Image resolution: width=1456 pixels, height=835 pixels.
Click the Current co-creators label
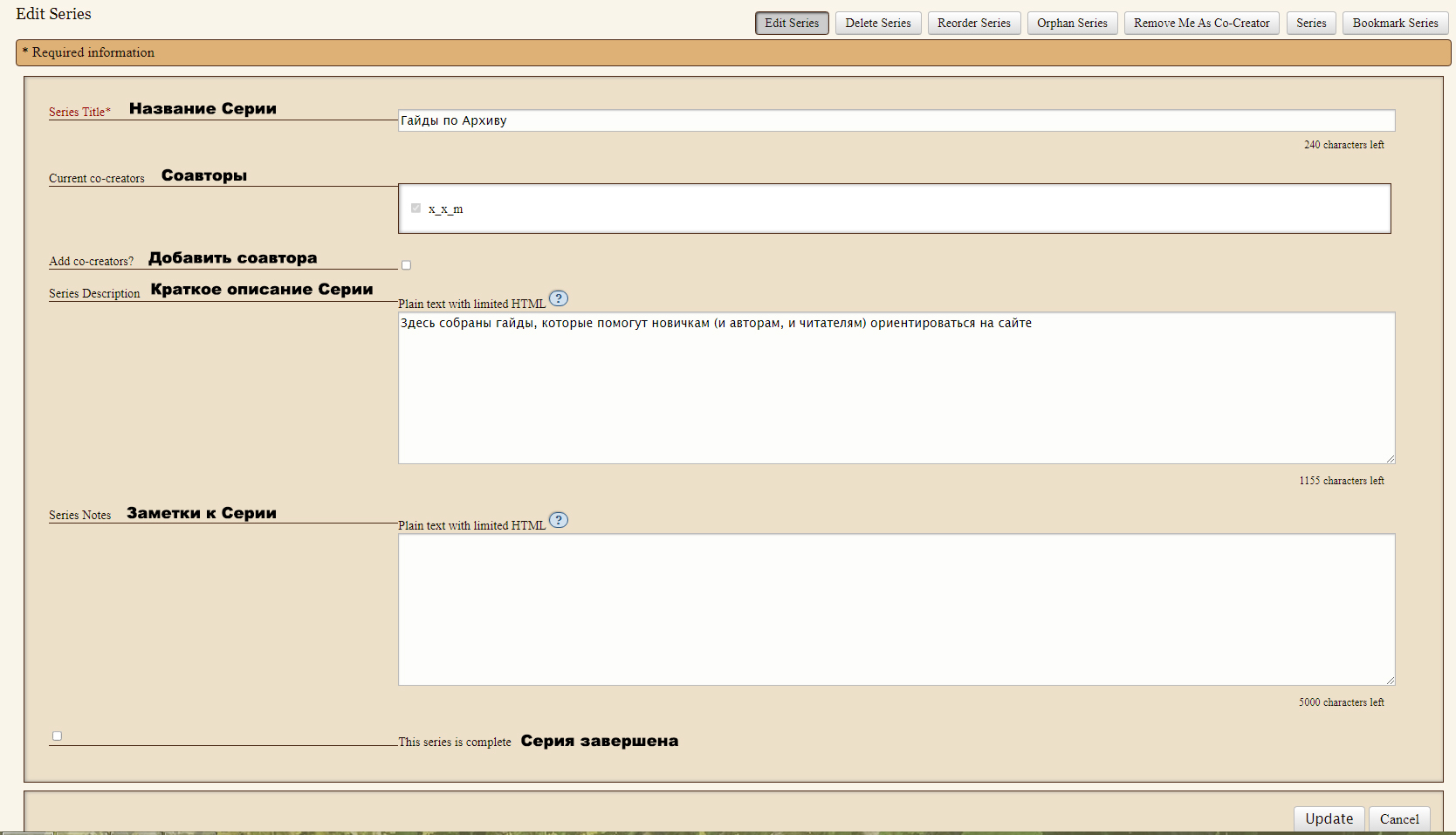click(x=97, y=178)
